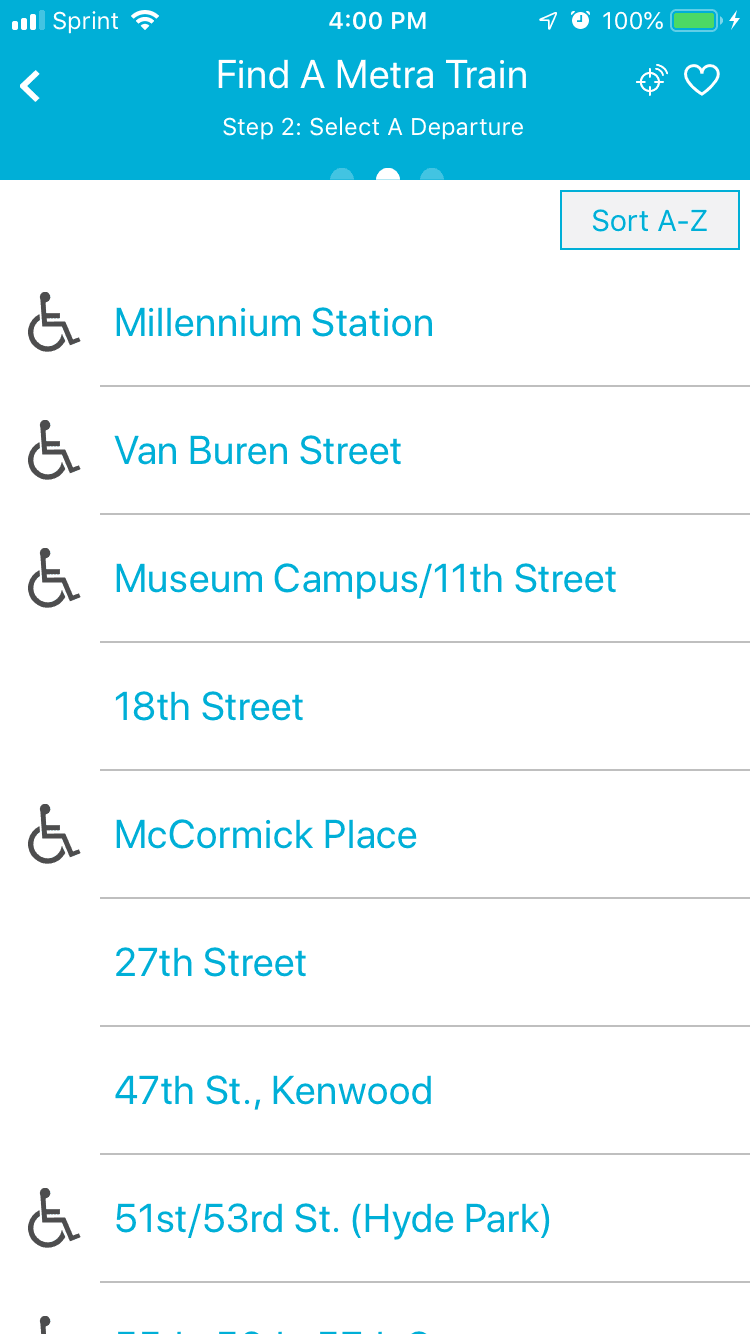Image resolution: width=750 pixels, height=1334 pixels.
Task: Select 47th St., Kenwood station
Action: (274, 1091)
